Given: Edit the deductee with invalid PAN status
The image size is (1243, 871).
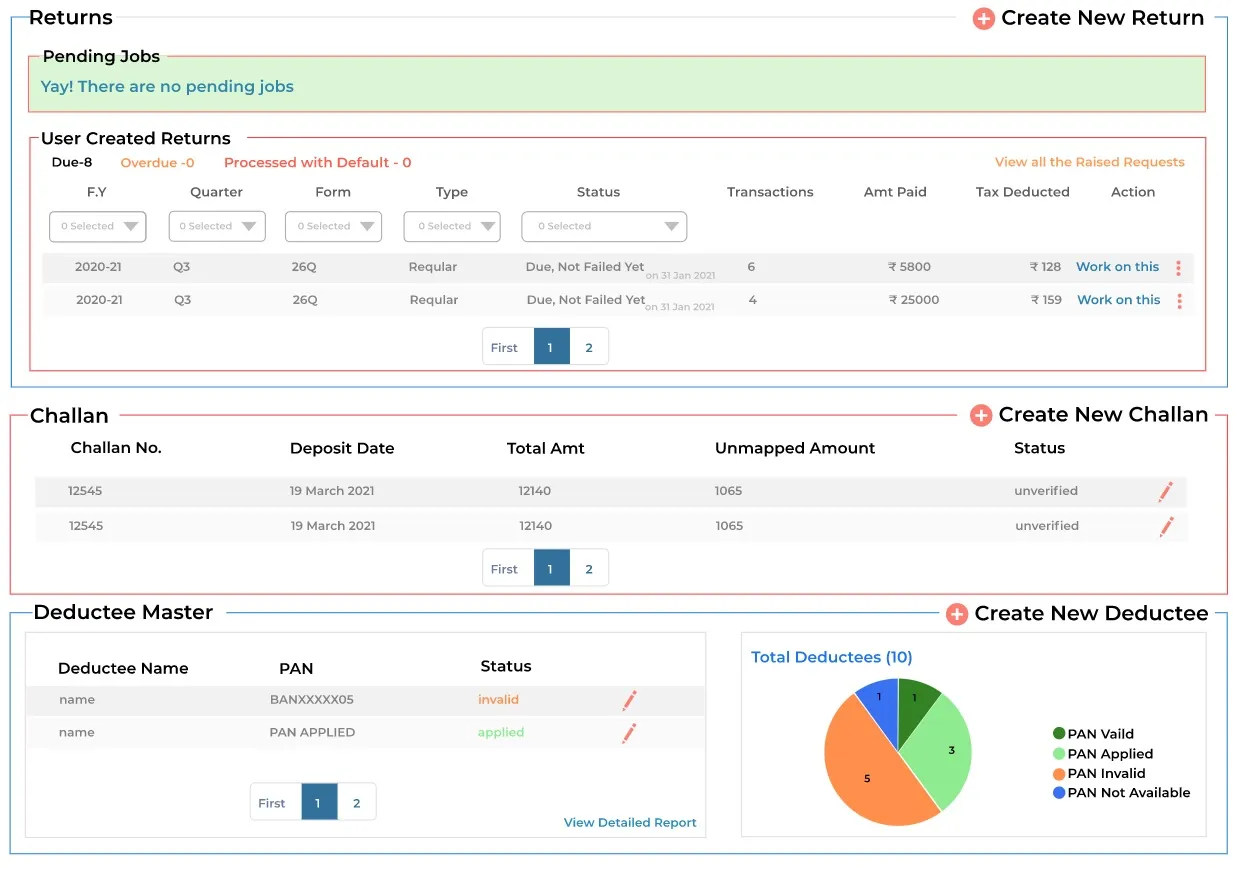Looking at the screenshot, I should point(629,700).
